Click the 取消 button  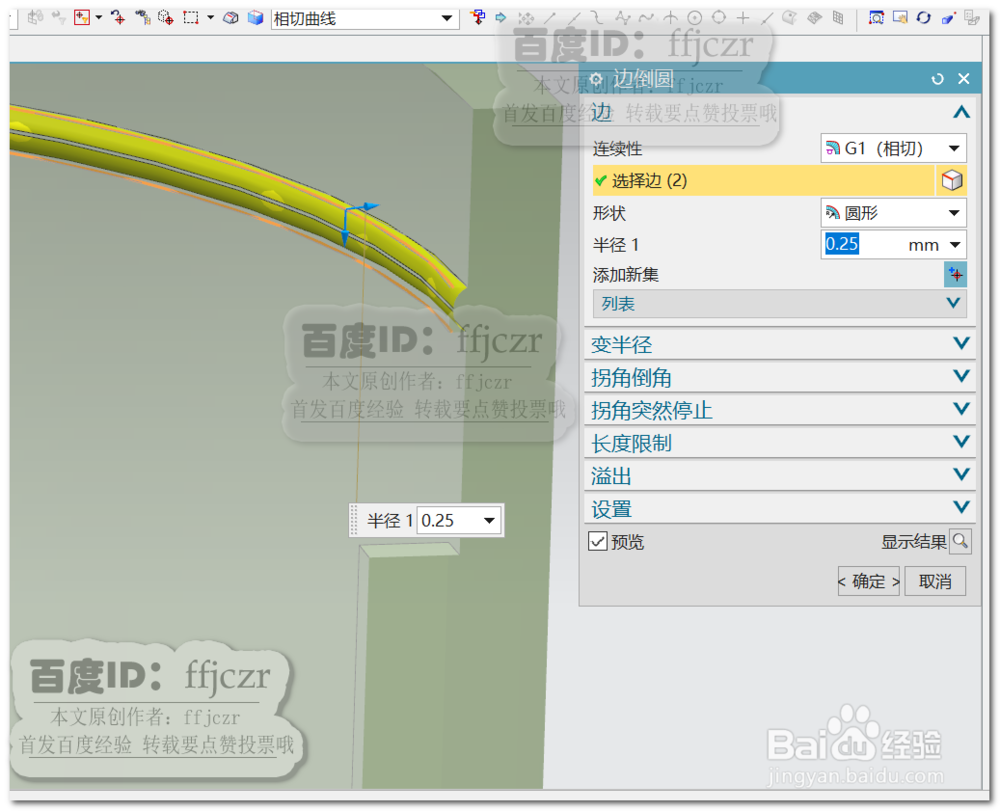[x=935, y=581]
